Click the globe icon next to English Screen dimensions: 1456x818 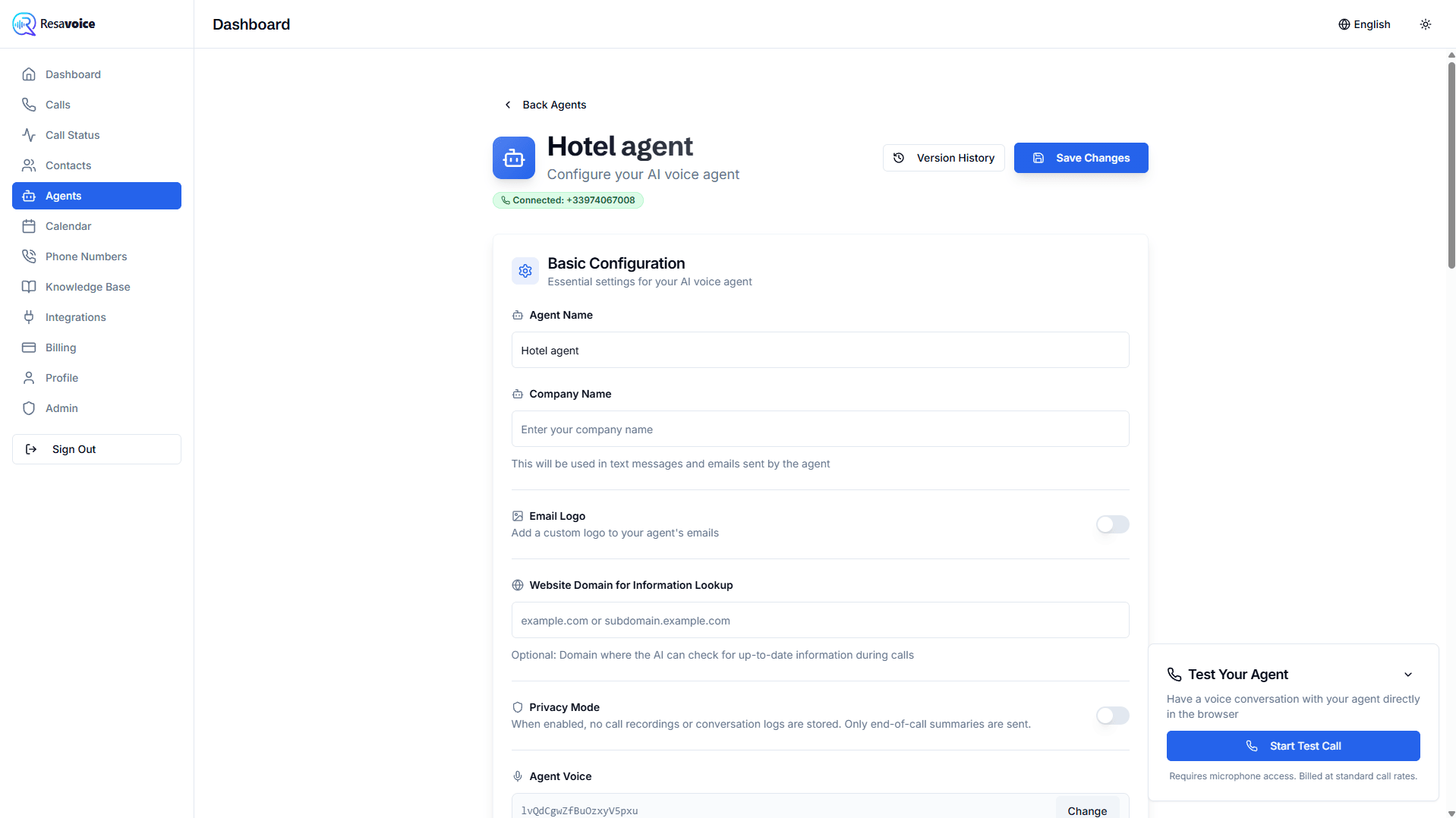pyautogui.click(x=1344, y=24)
